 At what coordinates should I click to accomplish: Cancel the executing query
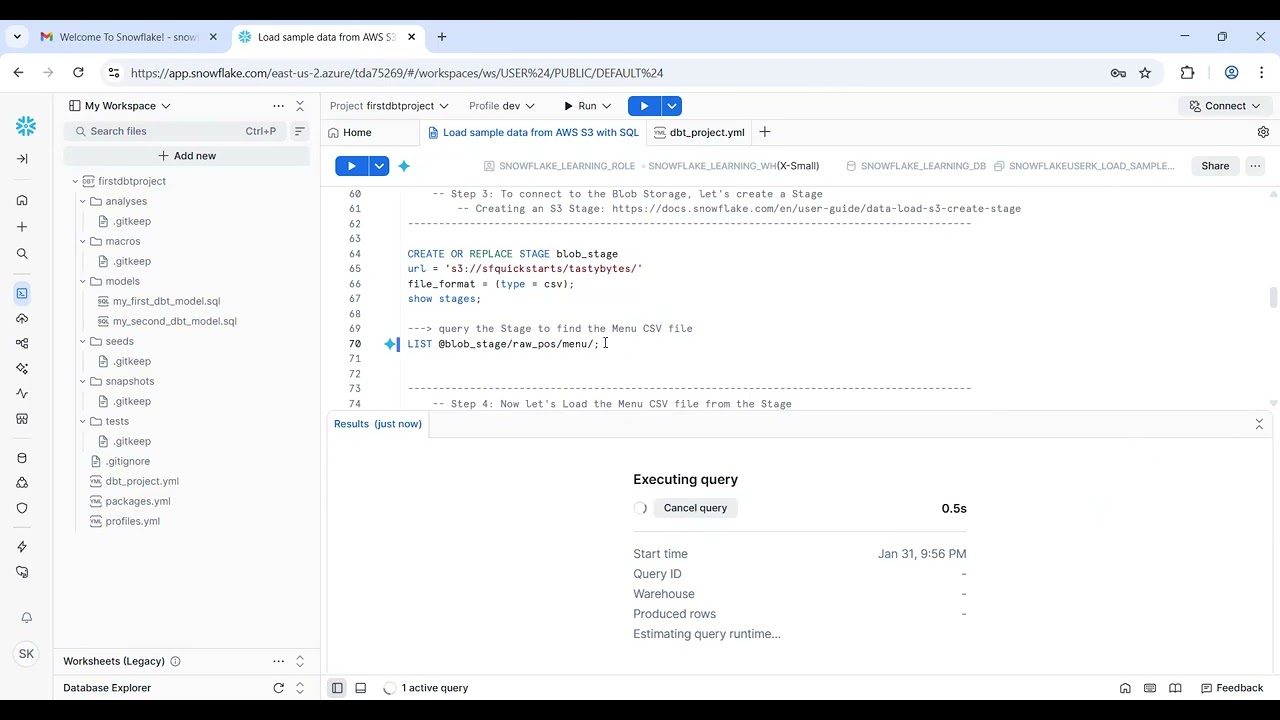coord(695,508)
